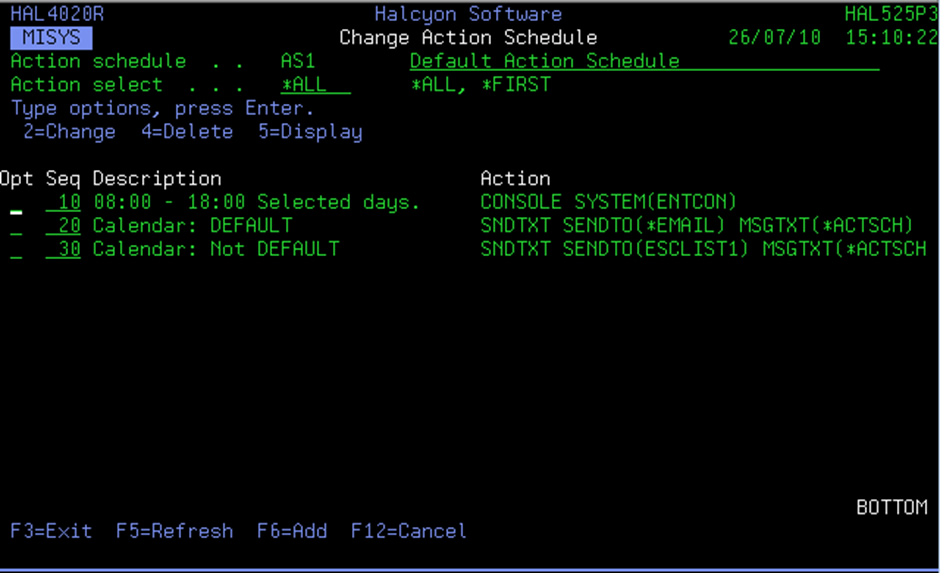
Task: Click the Opt field for sequence 20
Action: click(16, 227)
